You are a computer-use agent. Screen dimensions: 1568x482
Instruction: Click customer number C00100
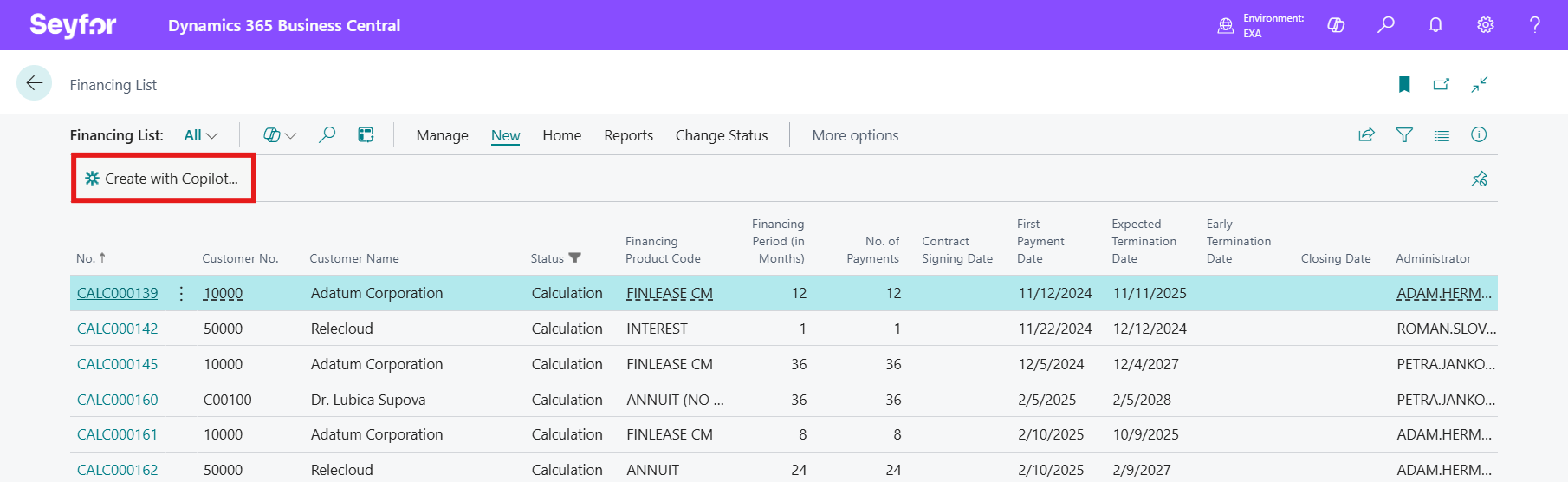pos(228,400)
